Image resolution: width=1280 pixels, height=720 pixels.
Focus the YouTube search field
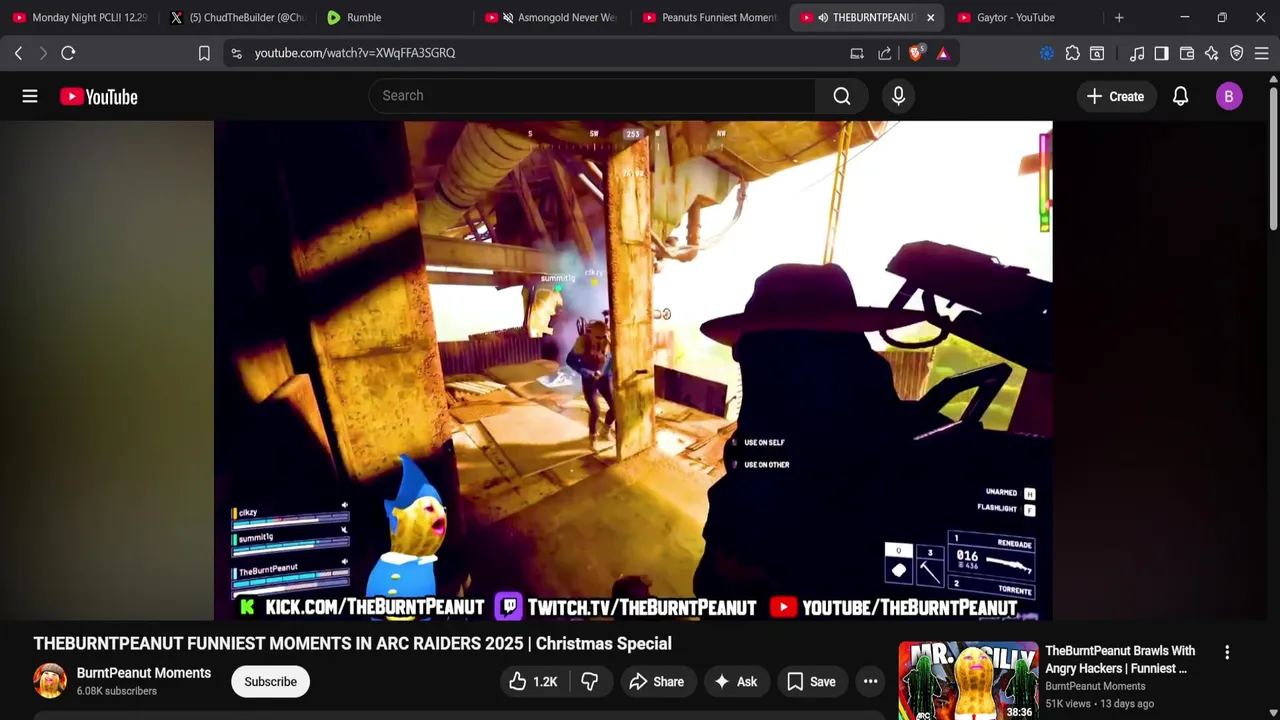[x=592, y=96]
